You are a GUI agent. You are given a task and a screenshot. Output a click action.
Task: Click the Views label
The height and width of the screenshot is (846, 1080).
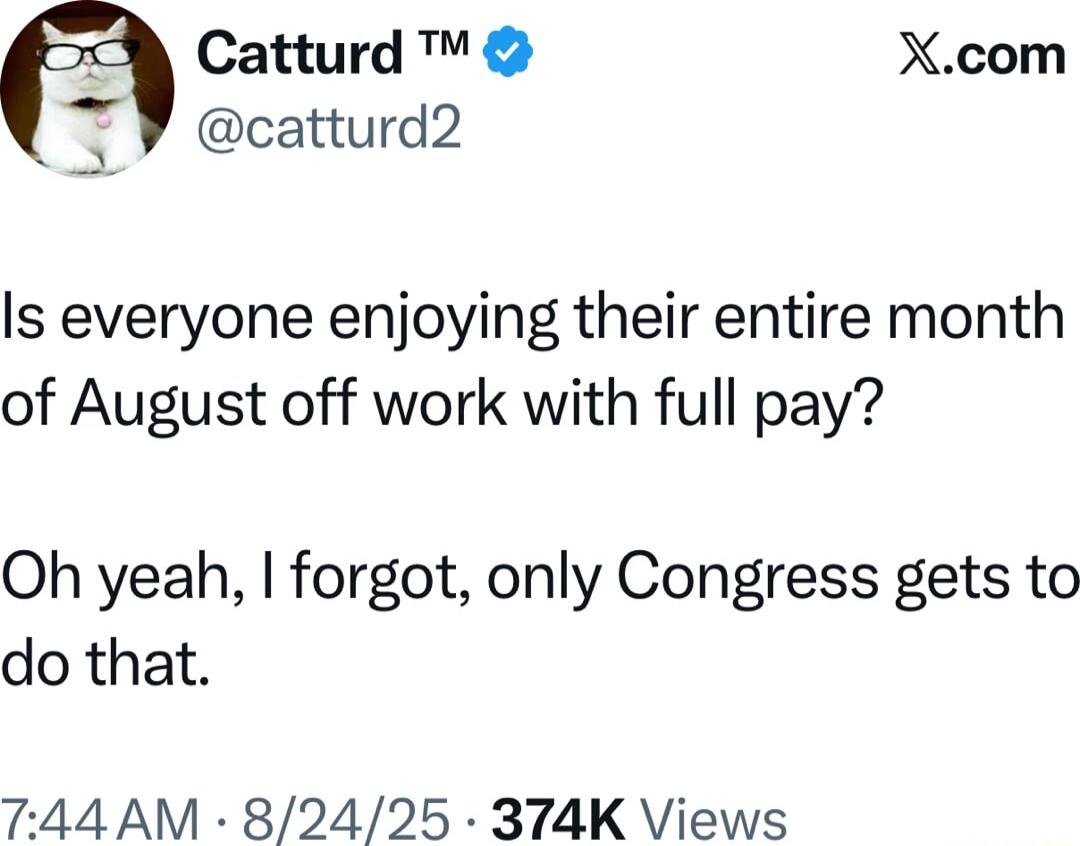point(714,820)
